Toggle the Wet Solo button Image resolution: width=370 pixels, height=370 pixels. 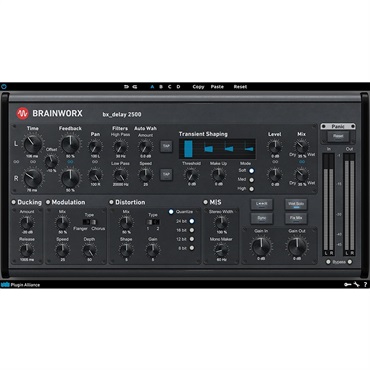tap(296, 204)
